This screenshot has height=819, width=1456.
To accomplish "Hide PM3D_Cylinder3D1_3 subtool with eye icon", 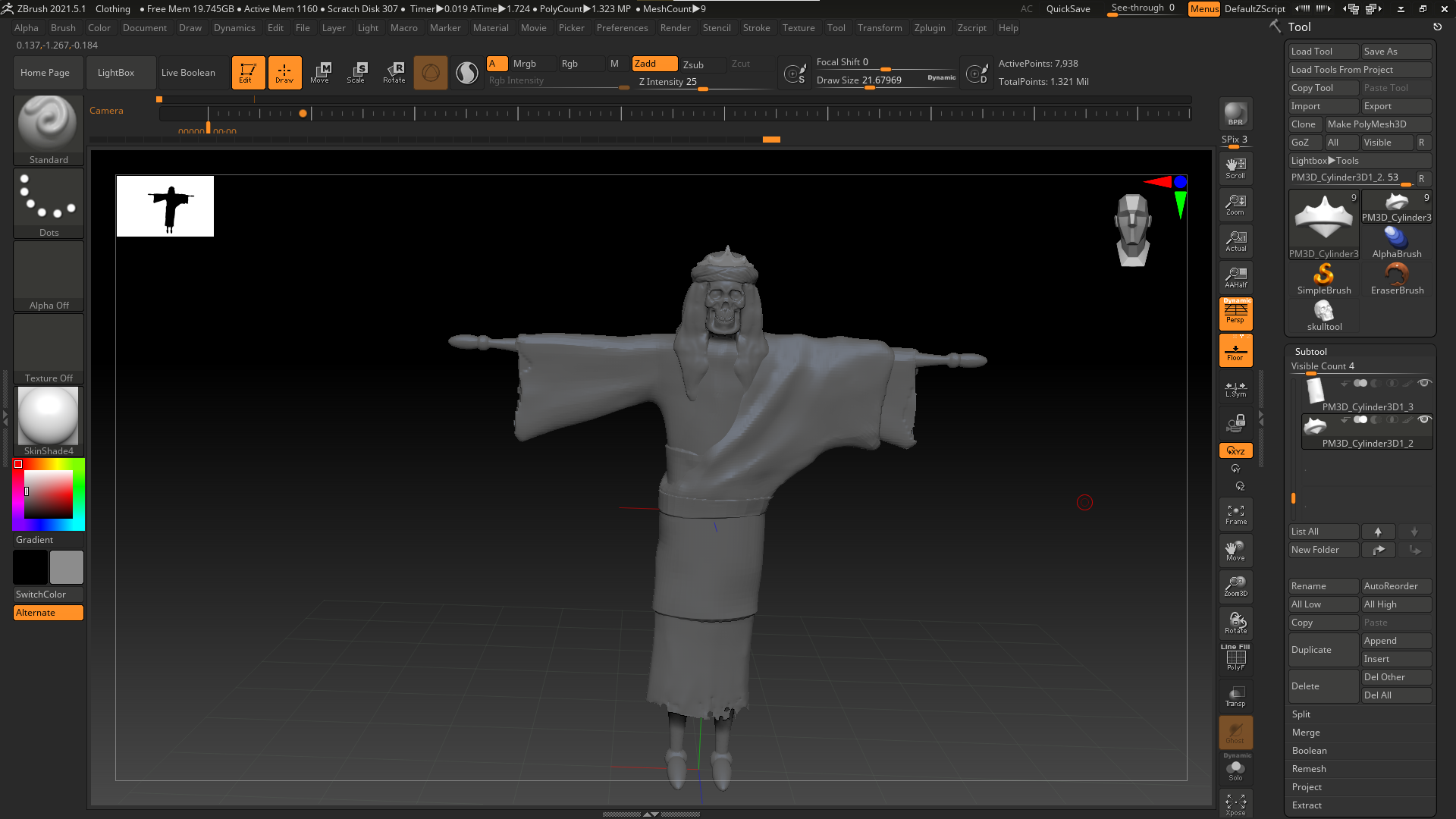I will point(1424,383).
